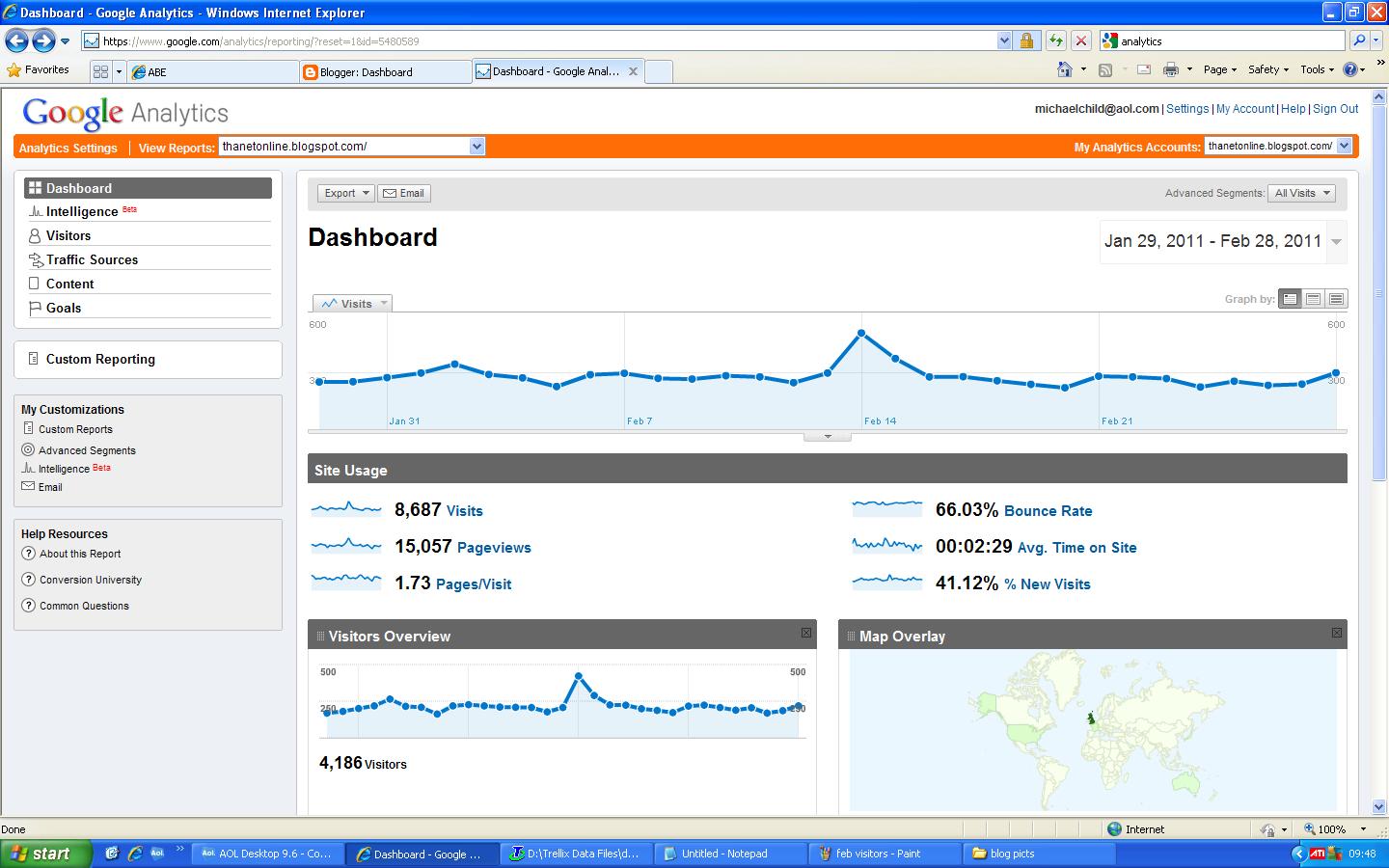Click the Print icon in command bar

pyautogui.click(x=1171, y=69)
